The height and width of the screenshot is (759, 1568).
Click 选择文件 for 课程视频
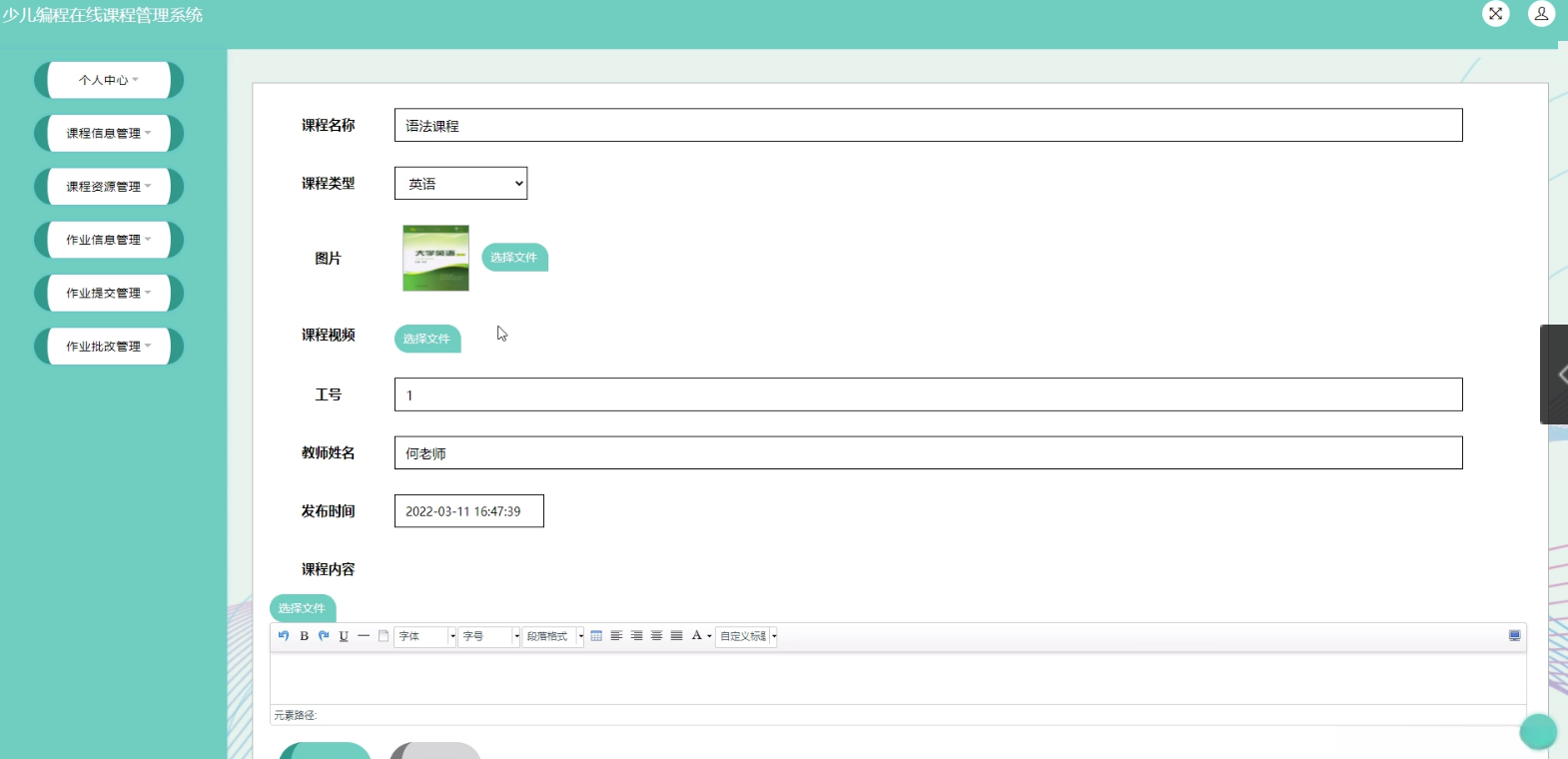[x=427, y=339]
